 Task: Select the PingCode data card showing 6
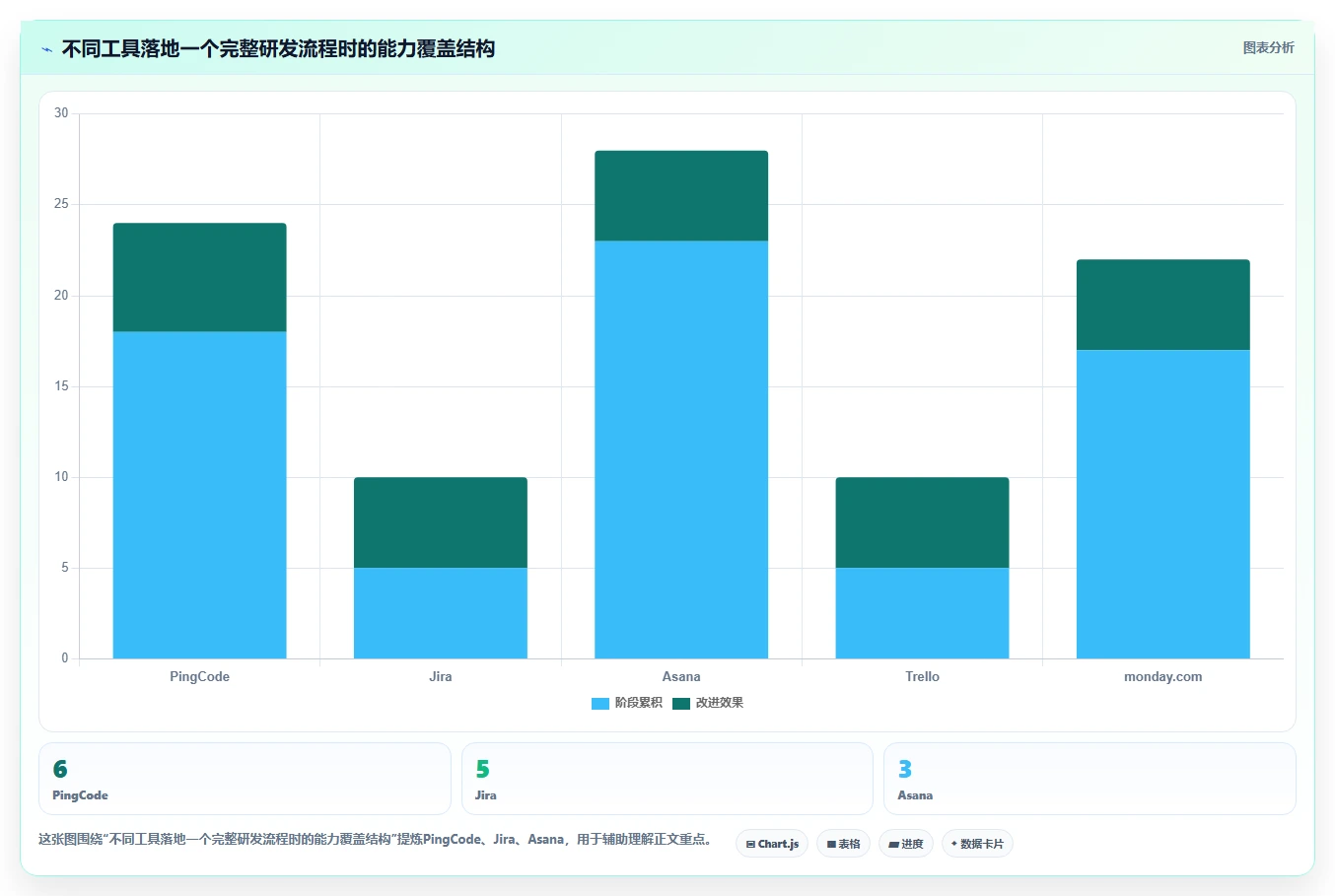[x=245, y=779]
